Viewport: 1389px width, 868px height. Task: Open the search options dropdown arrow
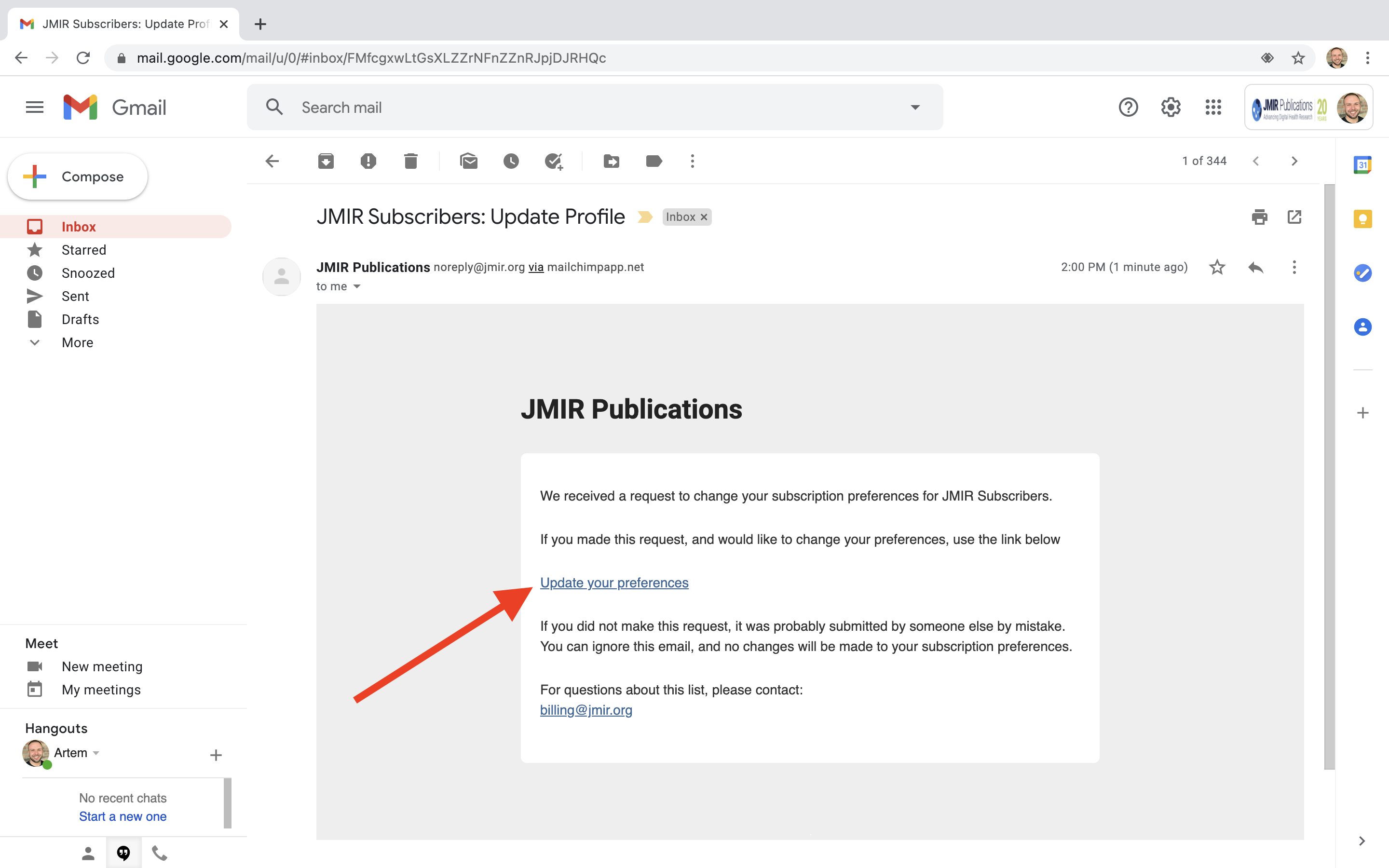coord(915,108)
